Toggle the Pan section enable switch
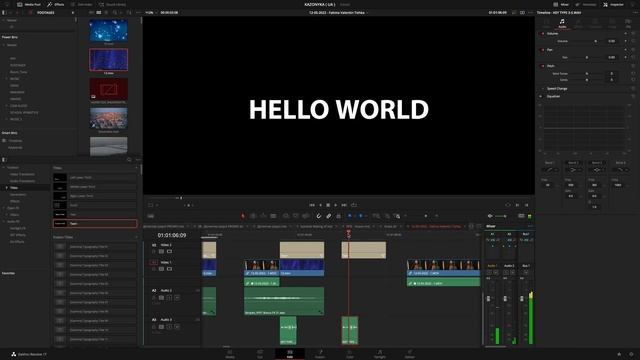Image resolution: width=640 pixels, height=360 pixels. click(542, 50)
